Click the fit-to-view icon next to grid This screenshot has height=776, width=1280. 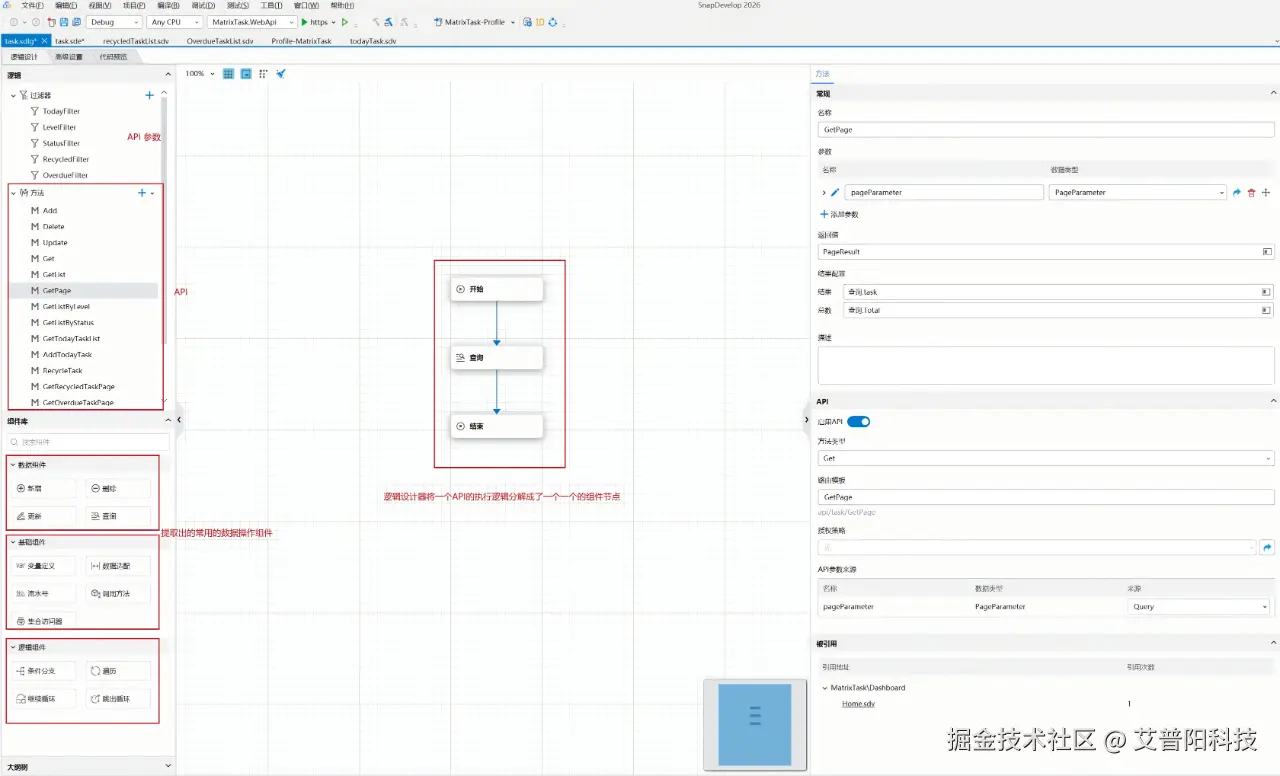tap(246, 74)
